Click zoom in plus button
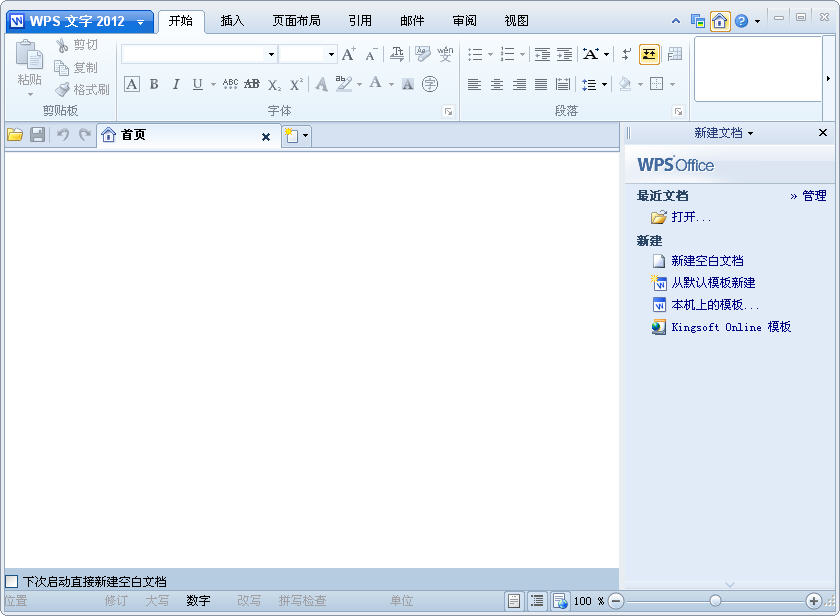This screenshot has width=840, height=616. tap(813, 601)
